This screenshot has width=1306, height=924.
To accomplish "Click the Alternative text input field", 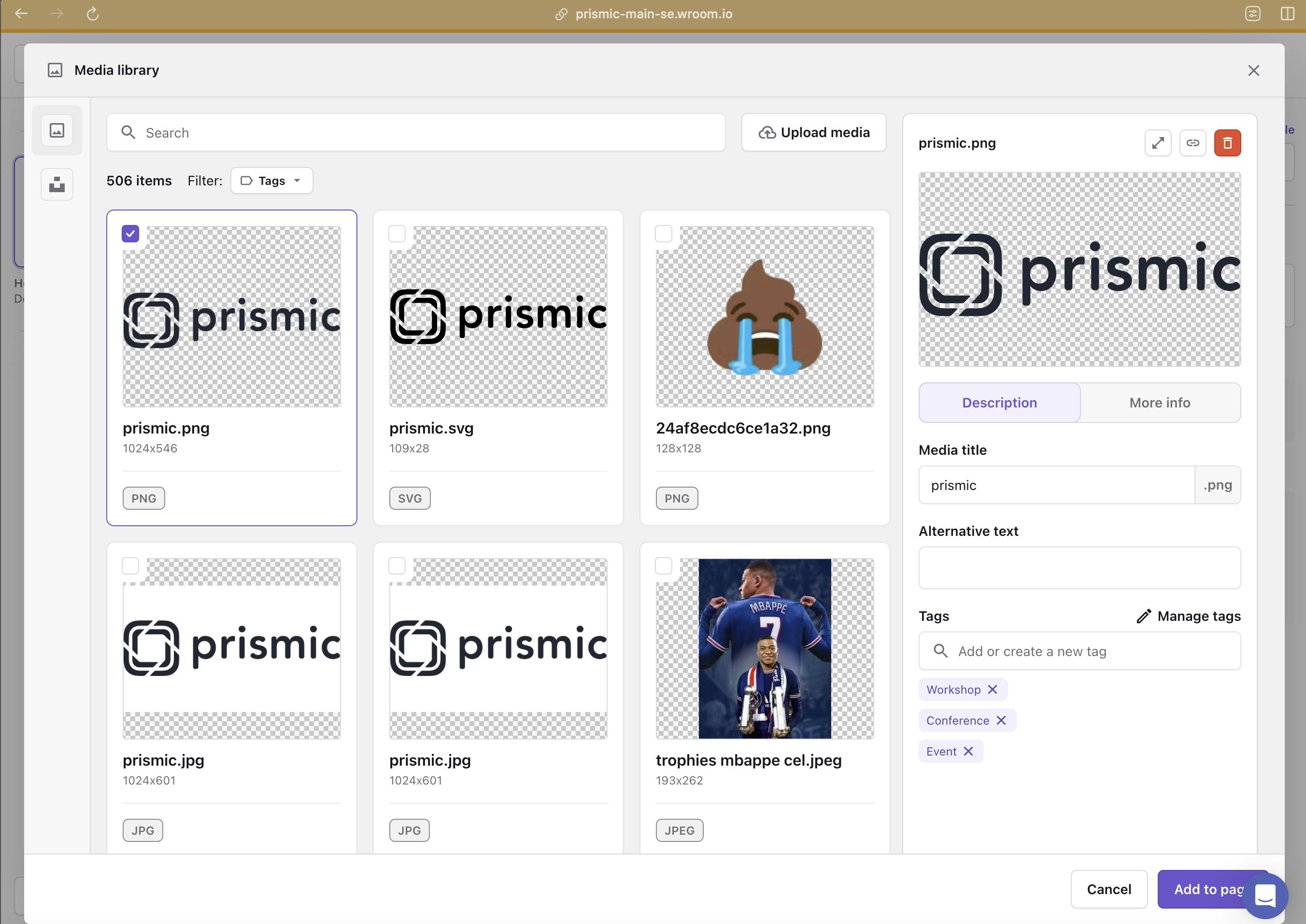I will point(1079,568).
